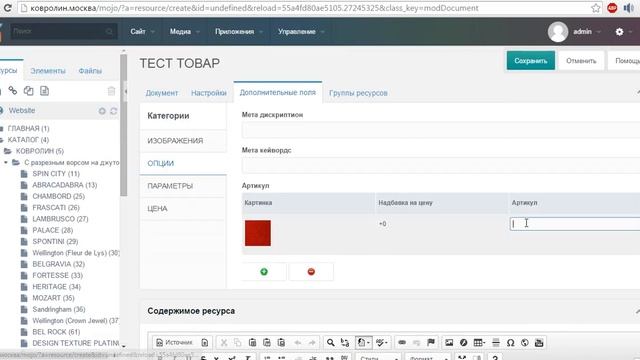Open the ABRACADABRA (13) resource

click(64, 185)
